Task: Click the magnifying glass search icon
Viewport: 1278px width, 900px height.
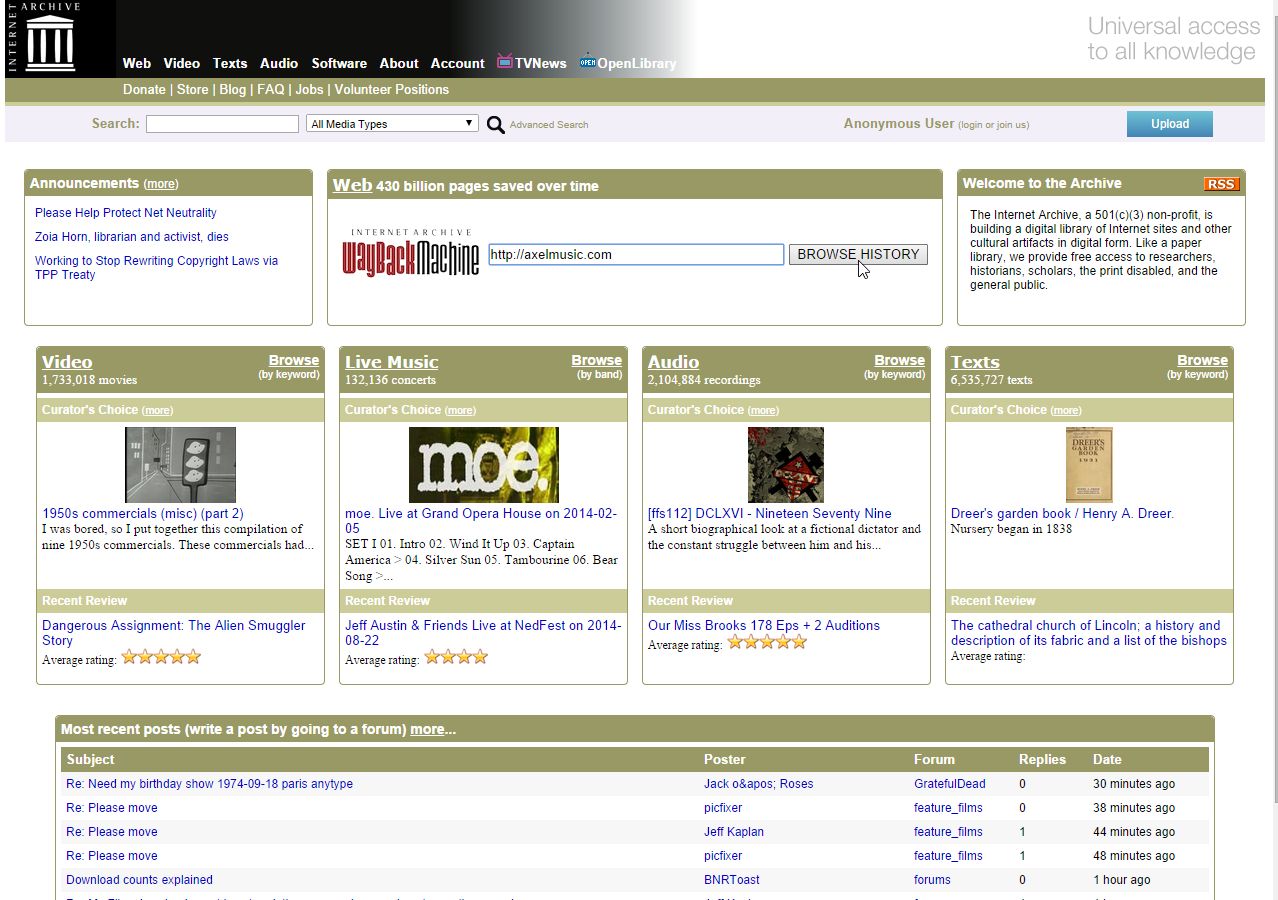Action: (496, 125)
